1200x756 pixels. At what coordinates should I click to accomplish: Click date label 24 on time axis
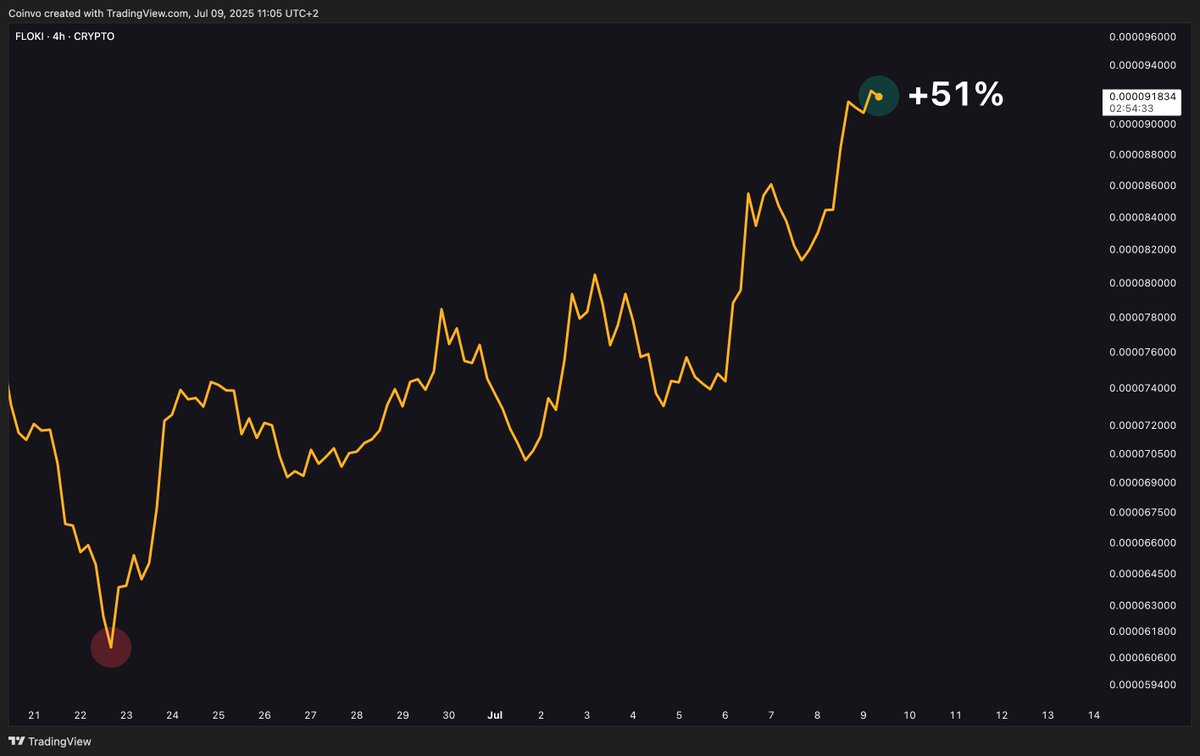click(172, 715)
